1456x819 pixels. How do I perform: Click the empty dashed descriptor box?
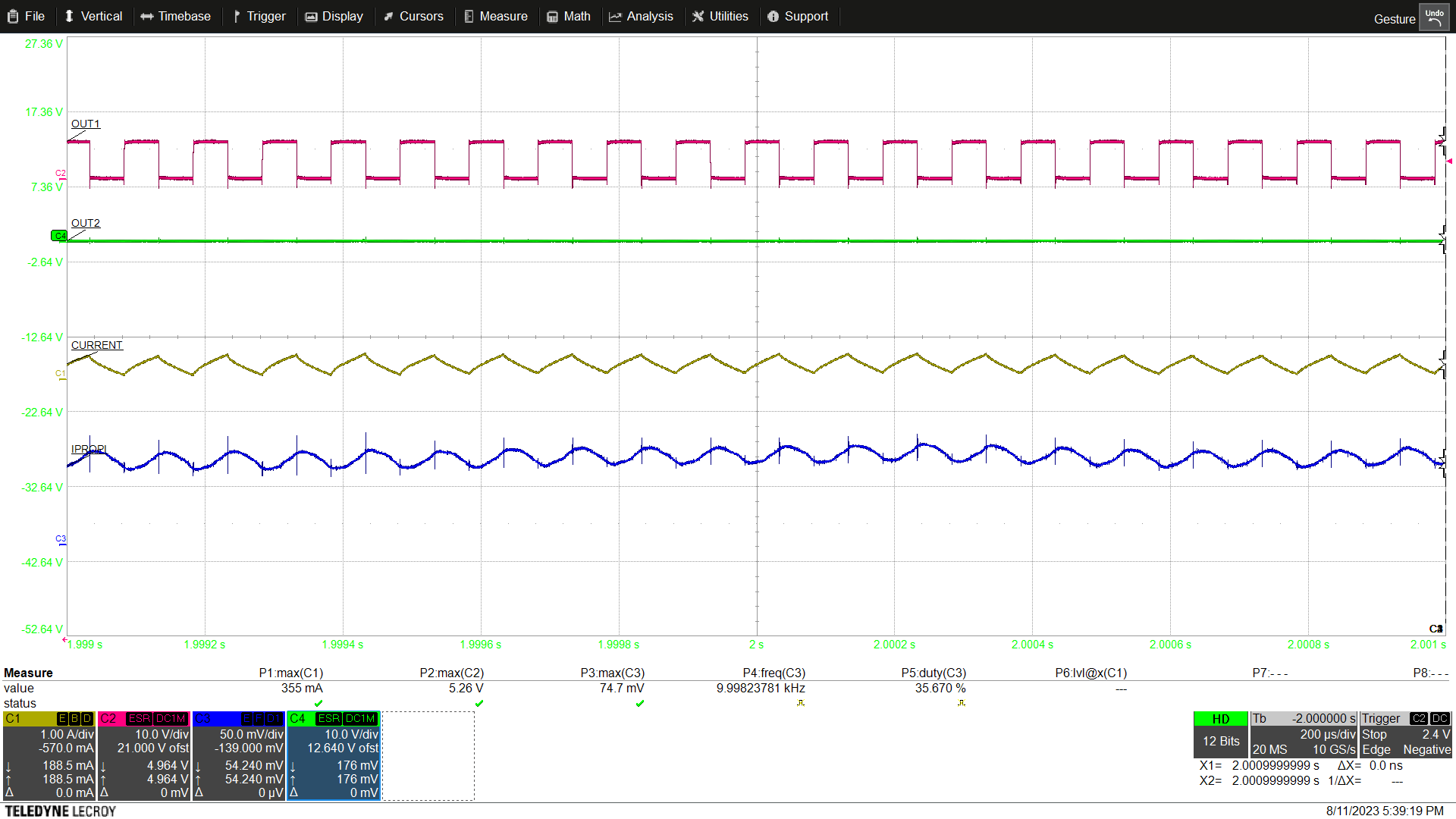(x=428, y=755)
